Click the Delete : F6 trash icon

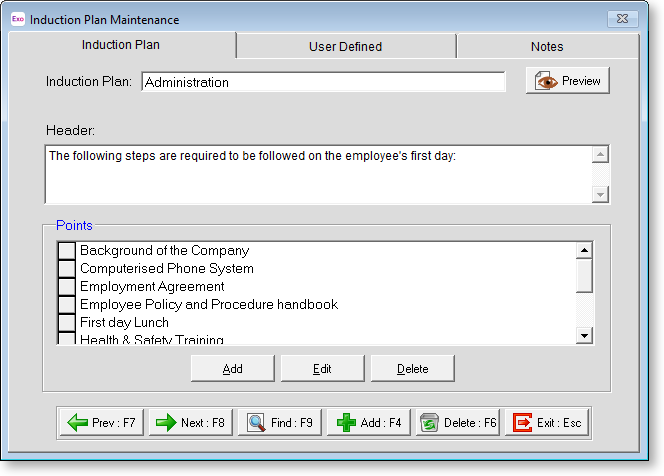point(430,423)
